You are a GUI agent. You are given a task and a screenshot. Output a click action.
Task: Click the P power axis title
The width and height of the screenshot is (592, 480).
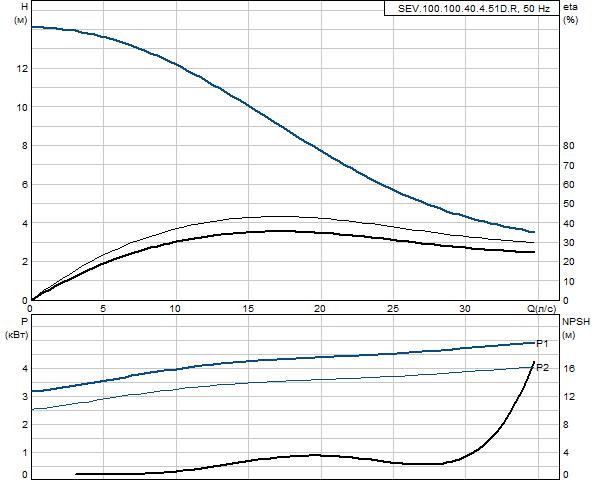pyautogui.click(x=25, y=322)
